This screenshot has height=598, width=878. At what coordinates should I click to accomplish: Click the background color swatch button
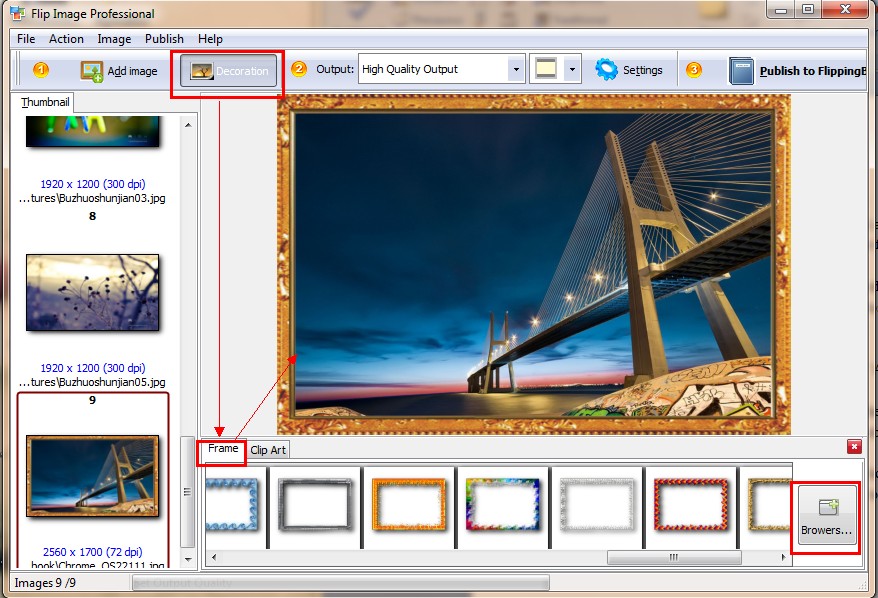click(x=546, y=69)
